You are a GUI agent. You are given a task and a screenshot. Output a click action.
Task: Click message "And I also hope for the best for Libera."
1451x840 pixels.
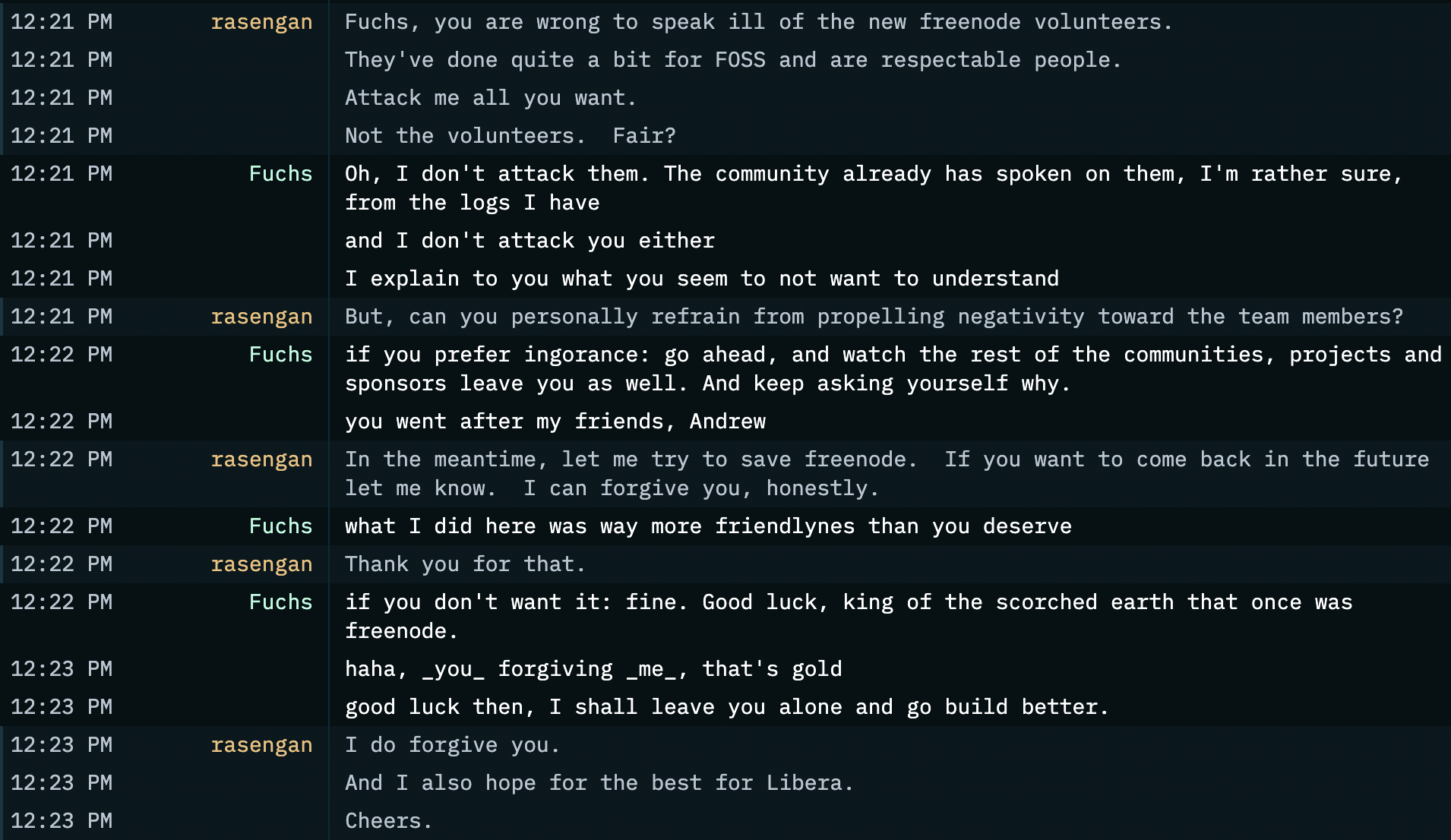point(599,783)
